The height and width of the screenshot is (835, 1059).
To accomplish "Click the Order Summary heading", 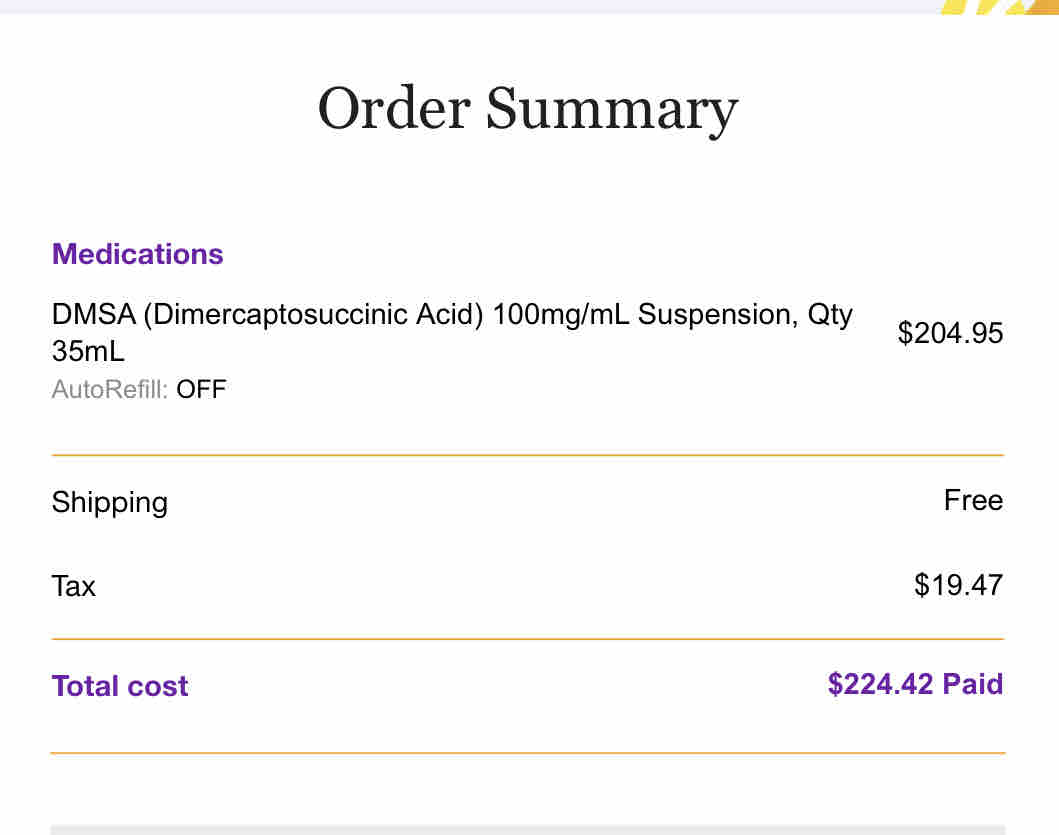I will click(527, 109).
